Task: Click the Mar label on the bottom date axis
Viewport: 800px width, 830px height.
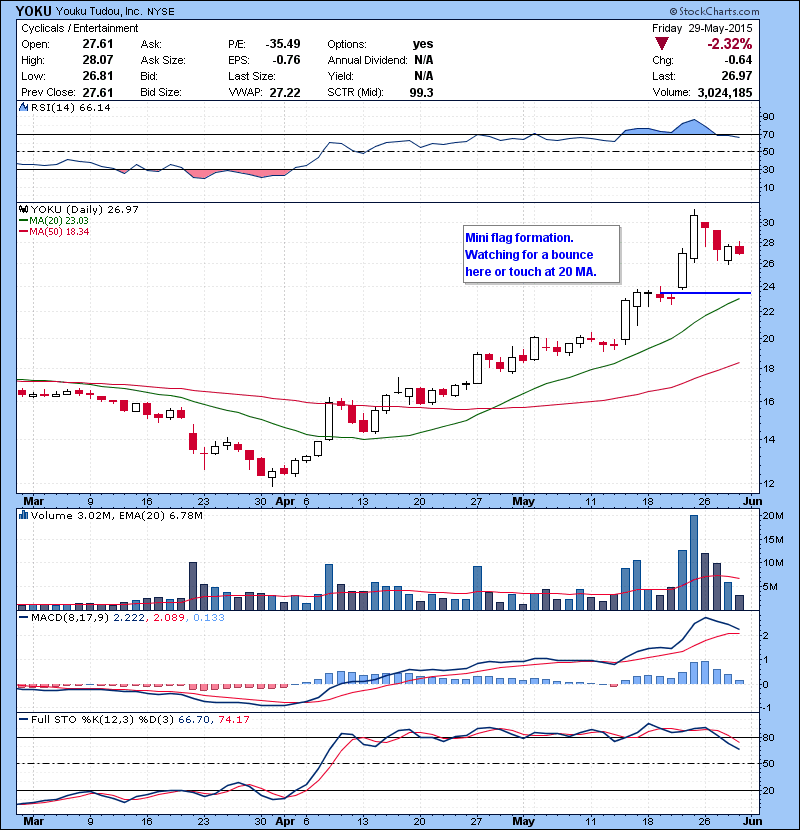Action: [33, 821]
